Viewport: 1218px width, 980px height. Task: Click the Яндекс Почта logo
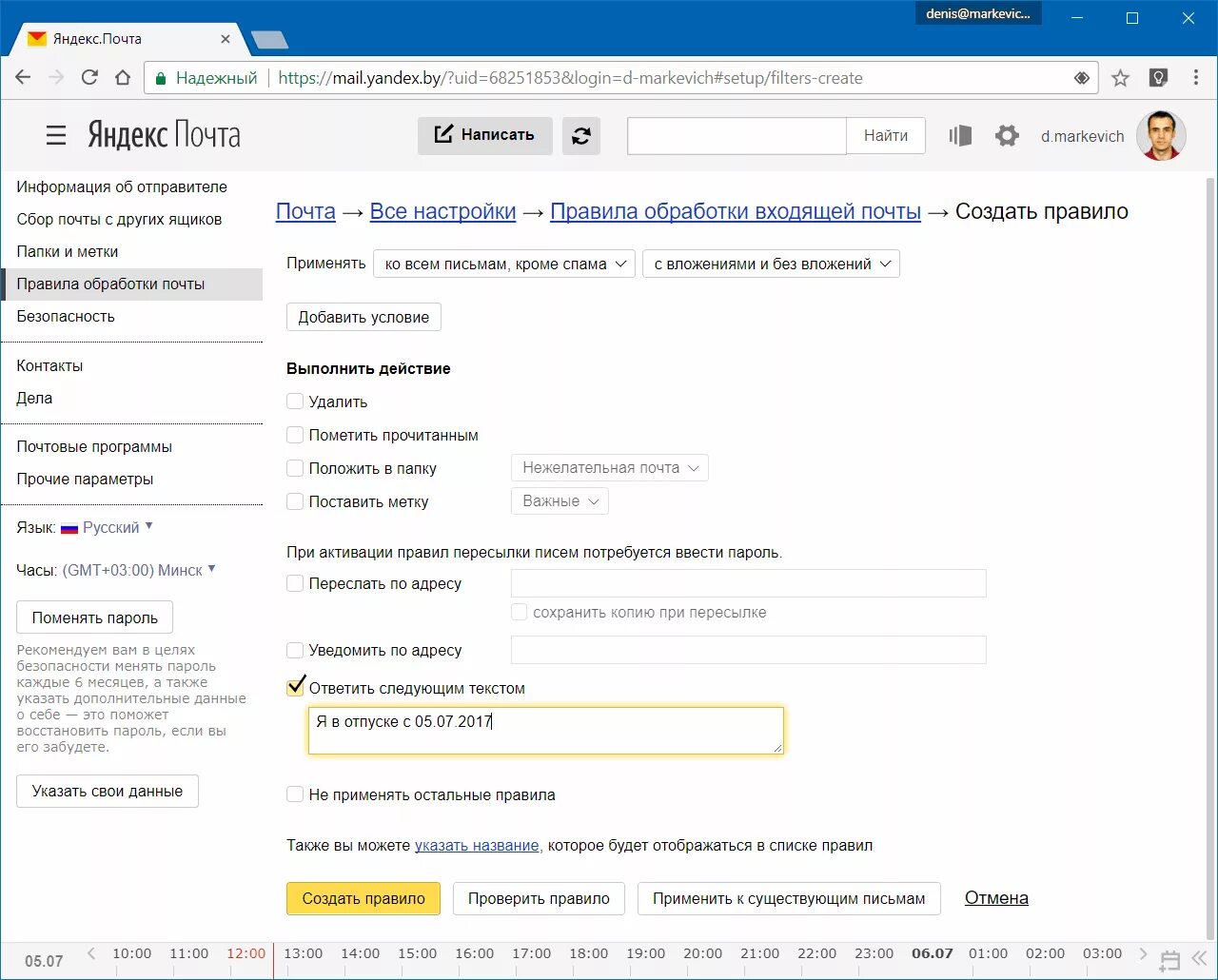pos(164,135)
